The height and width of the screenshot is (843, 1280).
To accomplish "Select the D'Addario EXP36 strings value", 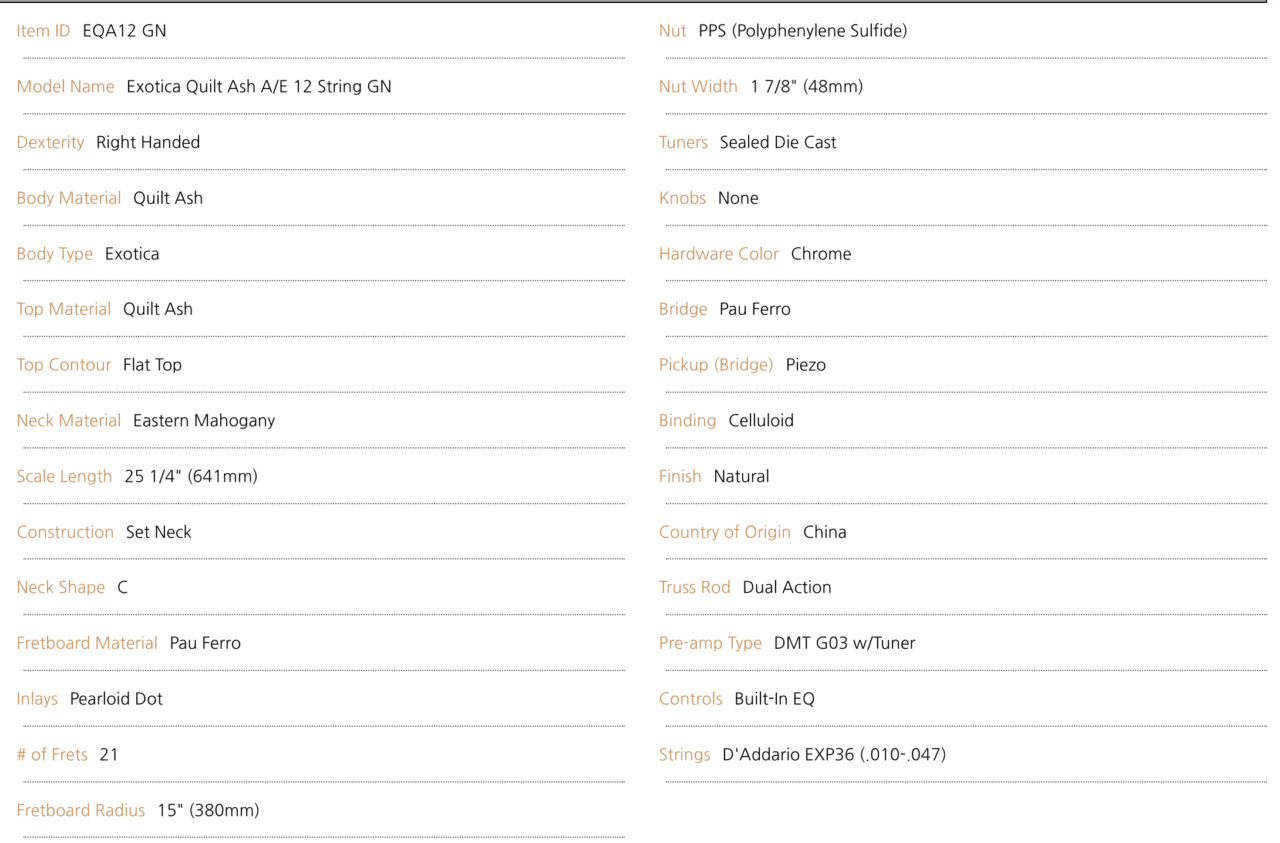I will (834, 755).
